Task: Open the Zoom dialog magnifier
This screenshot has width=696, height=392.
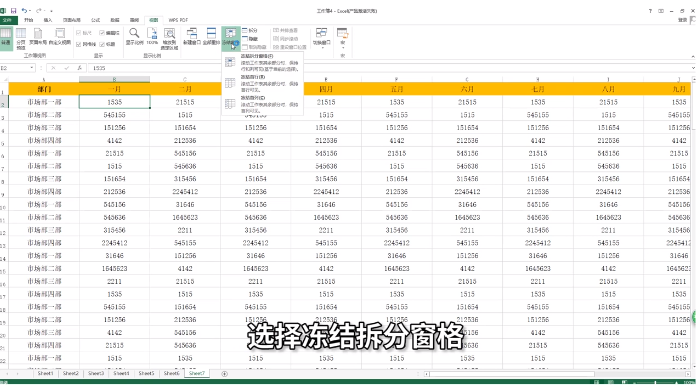Action: click(x=134, y=36)
